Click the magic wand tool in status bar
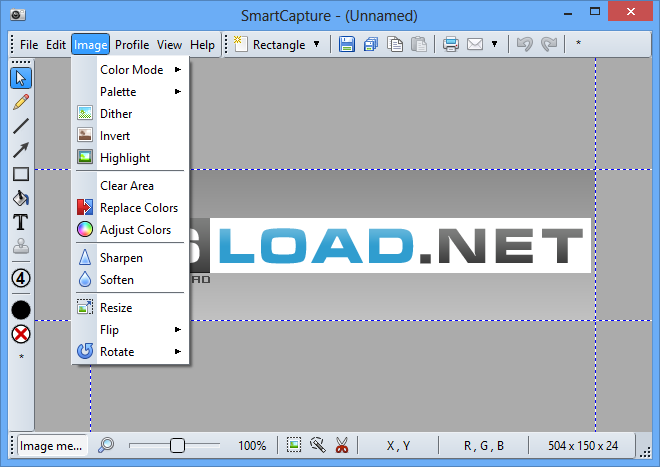The width and height of the screenshot is (660, 467). [318, 445]
